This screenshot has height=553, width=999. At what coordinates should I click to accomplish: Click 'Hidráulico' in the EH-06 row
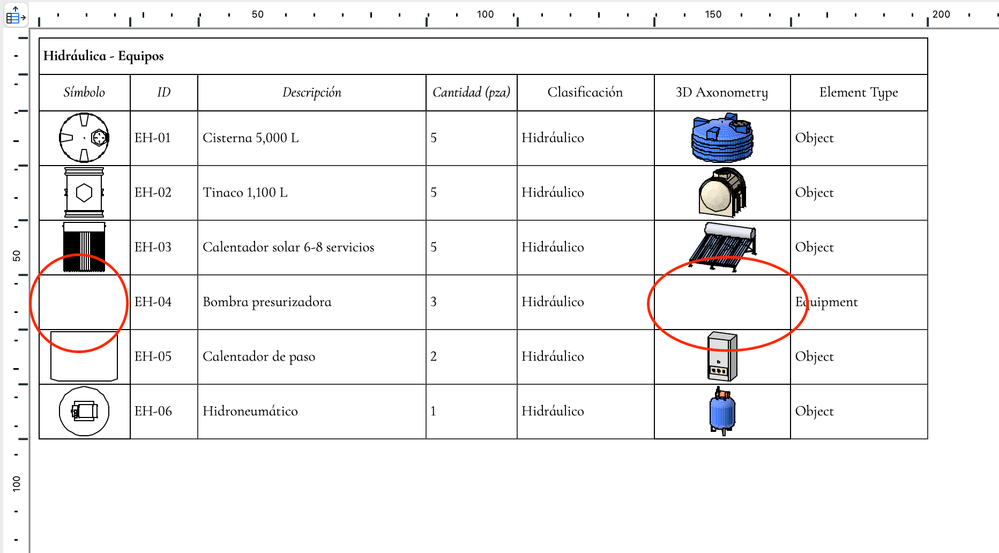(552, 412)
